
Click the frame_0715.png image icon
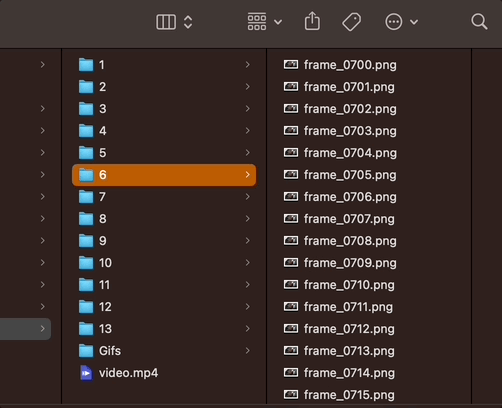[x=291, y=395]
